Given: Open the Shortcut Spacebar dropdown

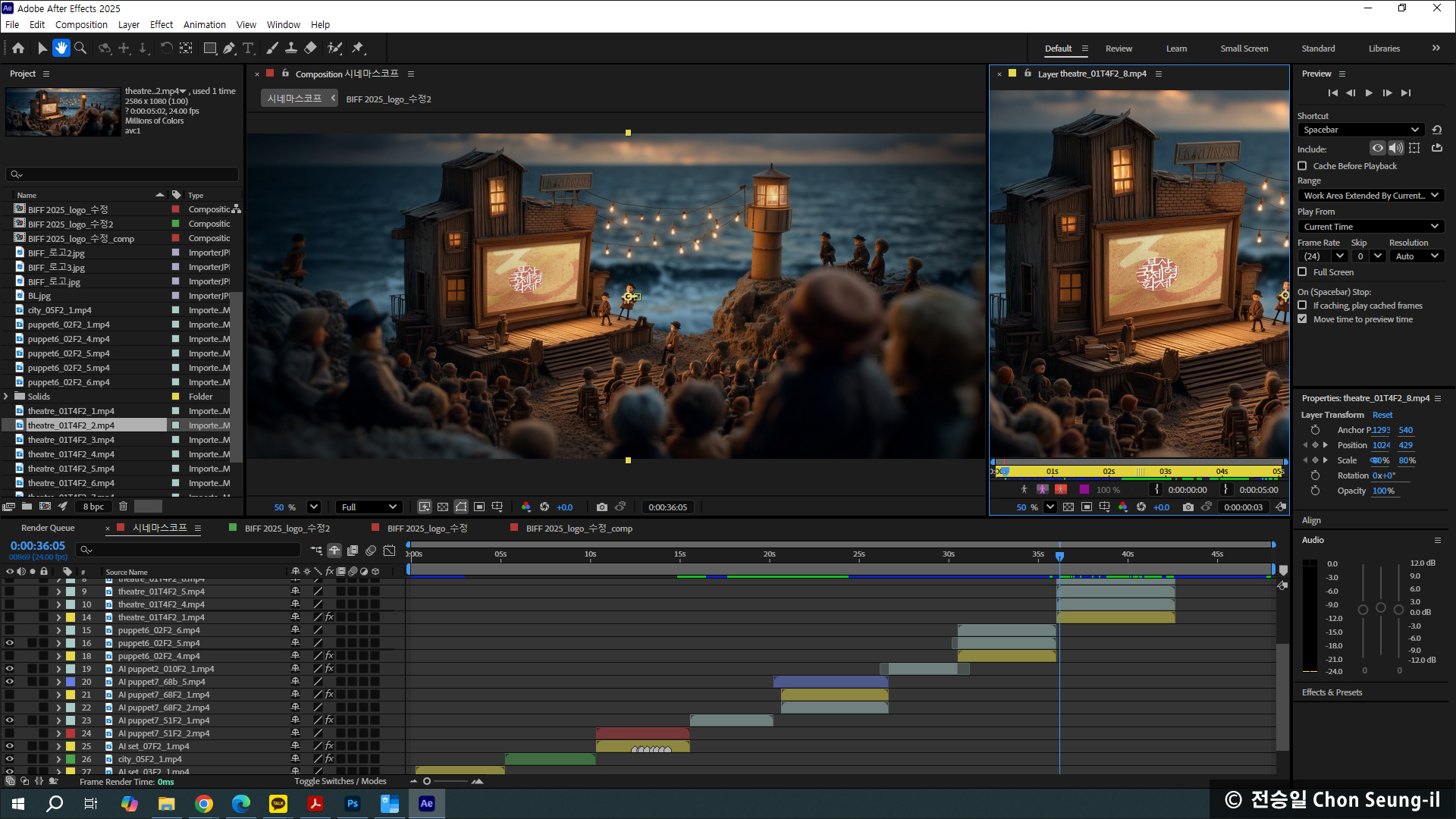Looking at the screenshot, I should coord(1361,130).
